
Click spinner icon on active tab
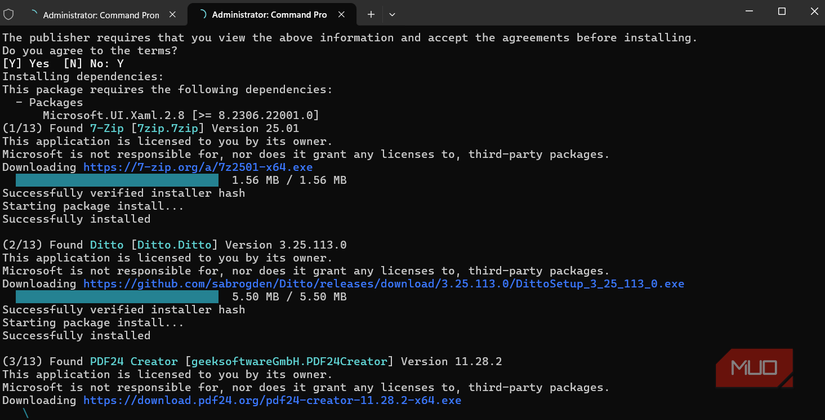[202, 15]
